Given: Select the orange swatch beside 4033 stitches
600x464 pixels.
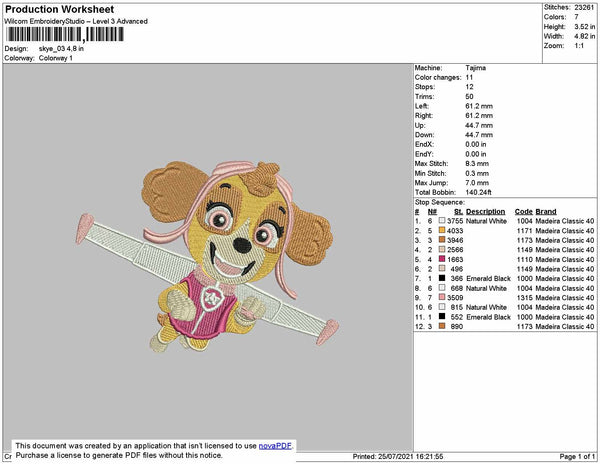Looking at the screenshot, I should tap(442, 230).
